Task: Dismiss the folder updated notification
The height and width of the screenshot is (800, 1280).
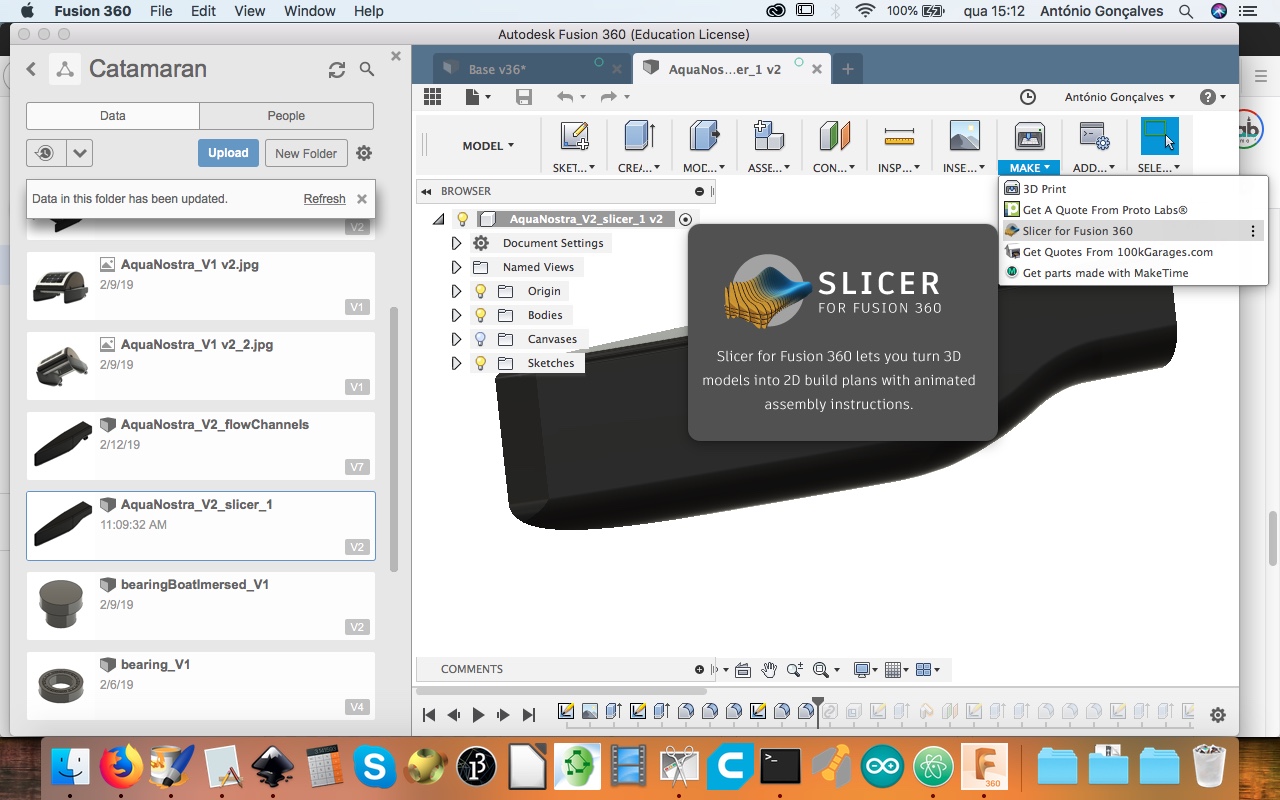Action: [x=362, y=199]
